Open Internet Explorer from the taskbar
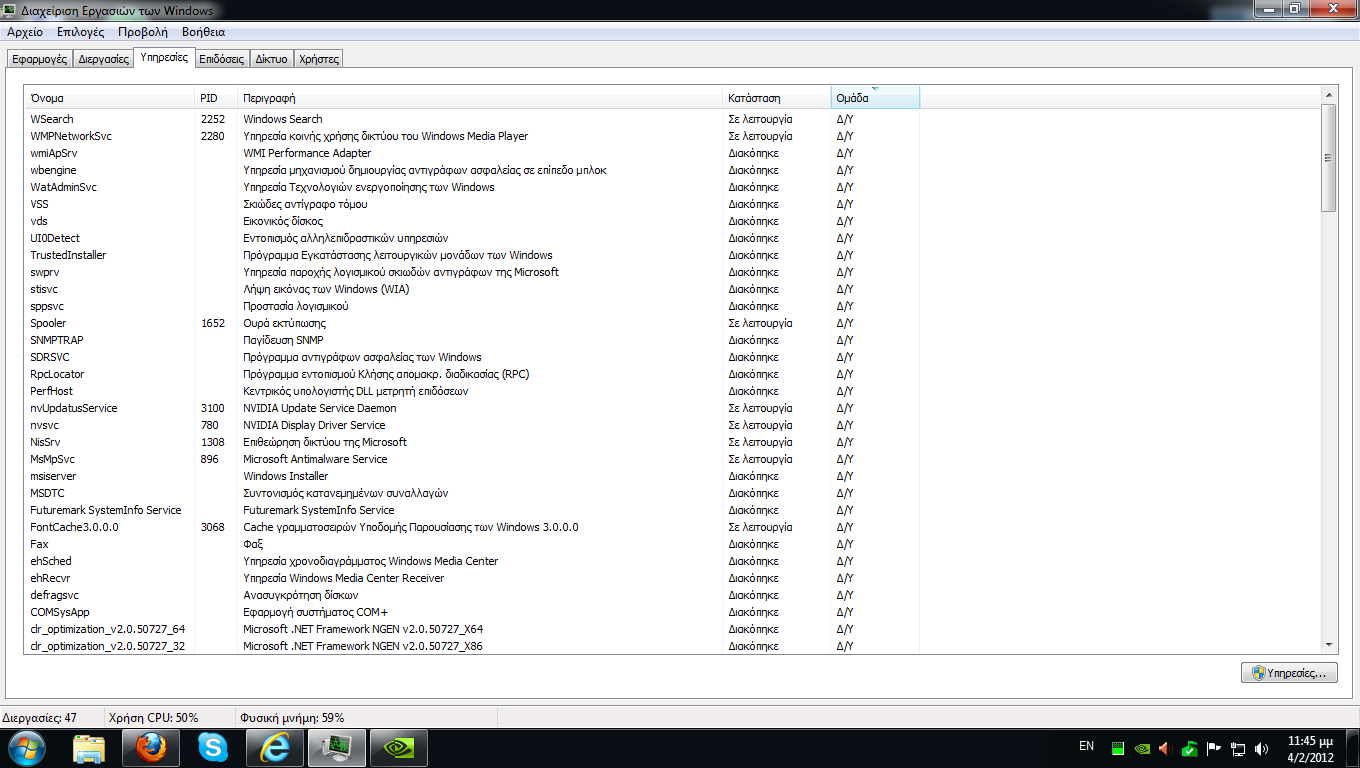Image resolution: width=1360 pixels, height=768 pixels. tap(275, 748)
